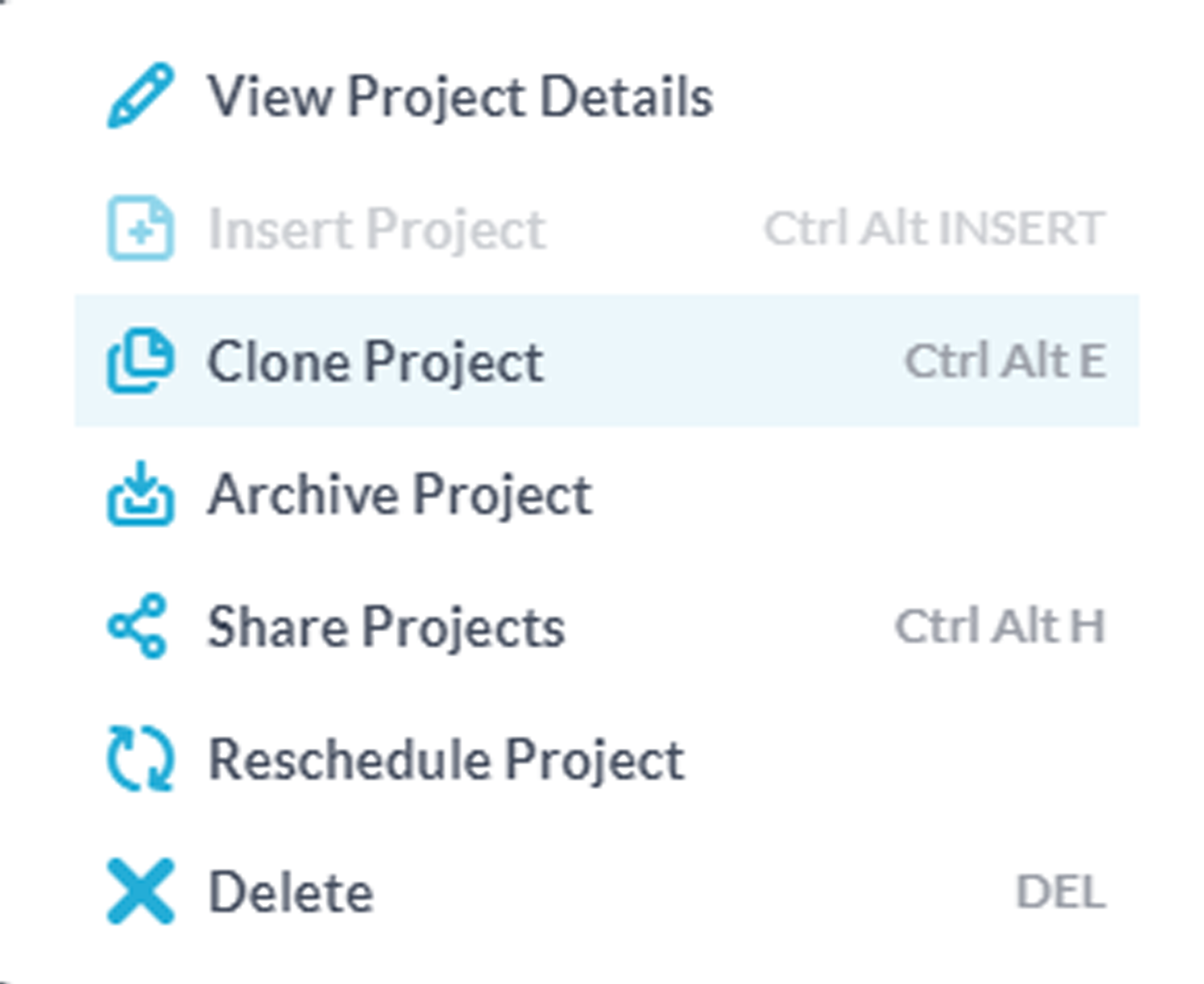Click the Insert Project page-plus icon

(141, 228)
